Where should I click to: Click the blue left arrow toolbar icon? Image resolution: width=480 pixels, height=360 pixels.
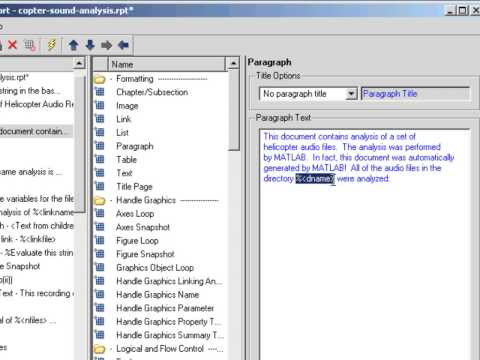tap(123, 45)
